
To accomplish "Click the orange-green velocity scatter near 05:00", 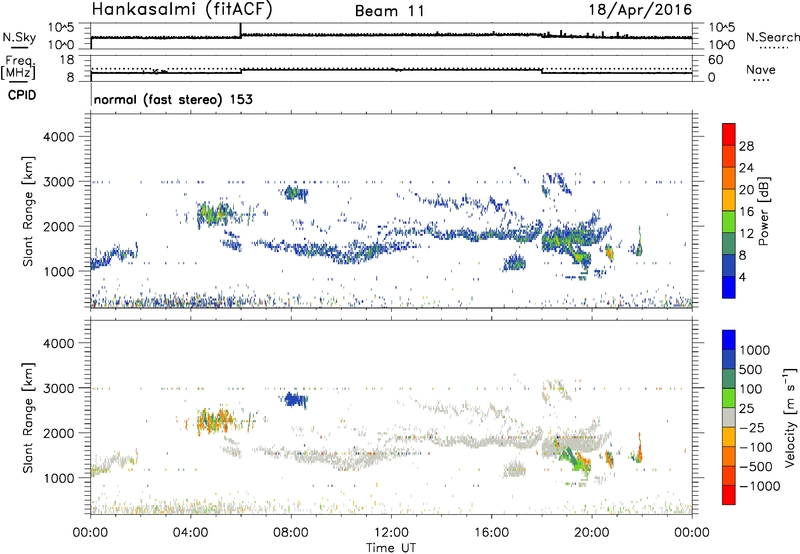I will [216, 421].
